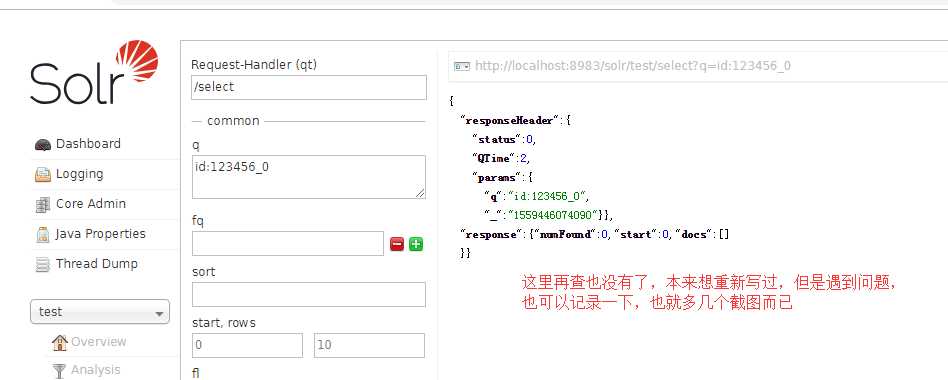Screen dimensions: 948x380
Task: Go to Core Admin
Action: click(91, 204)
